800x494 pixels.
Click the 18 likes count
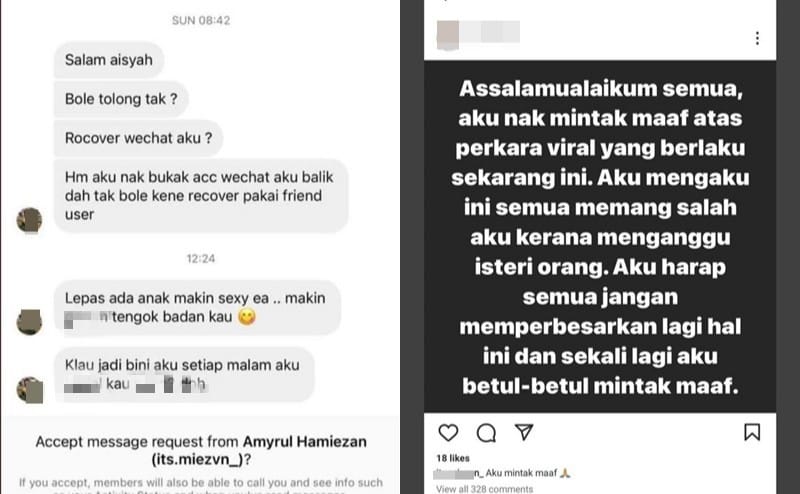click(453, 458)
